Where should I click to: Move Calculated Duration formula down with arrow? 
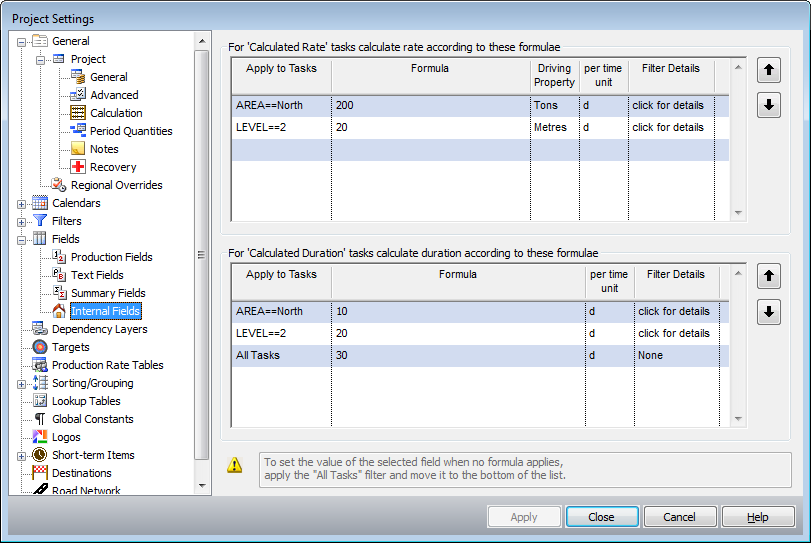coord(768,312)
